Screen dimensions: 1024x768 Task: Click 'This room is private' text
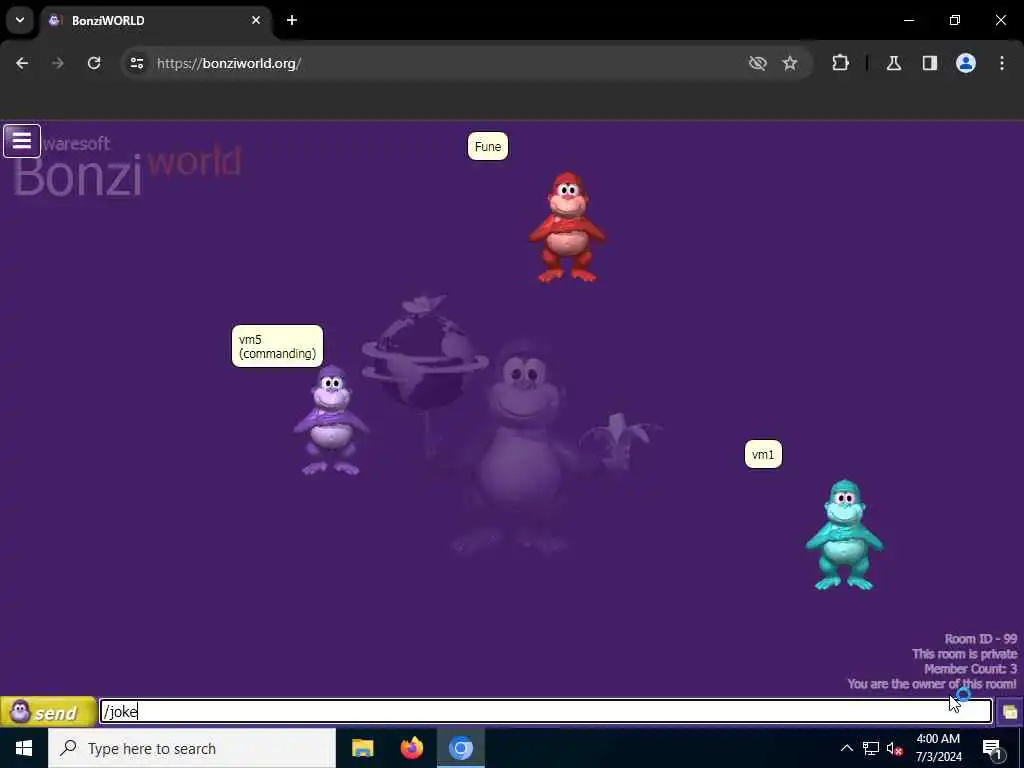coord(965,654)
